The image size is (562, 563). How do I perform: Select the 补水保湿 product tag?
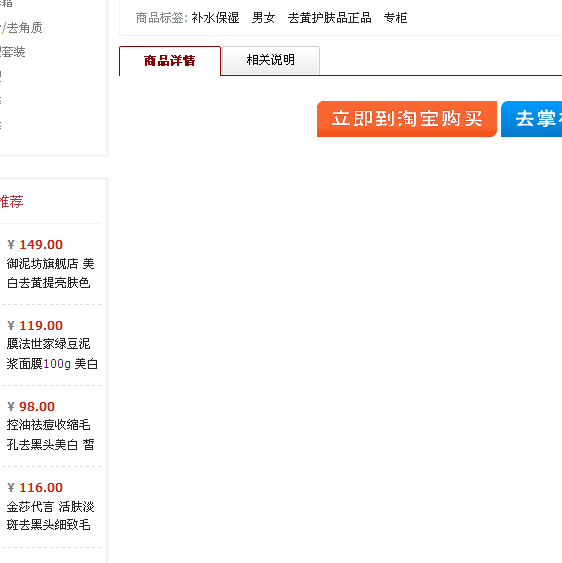215,18
